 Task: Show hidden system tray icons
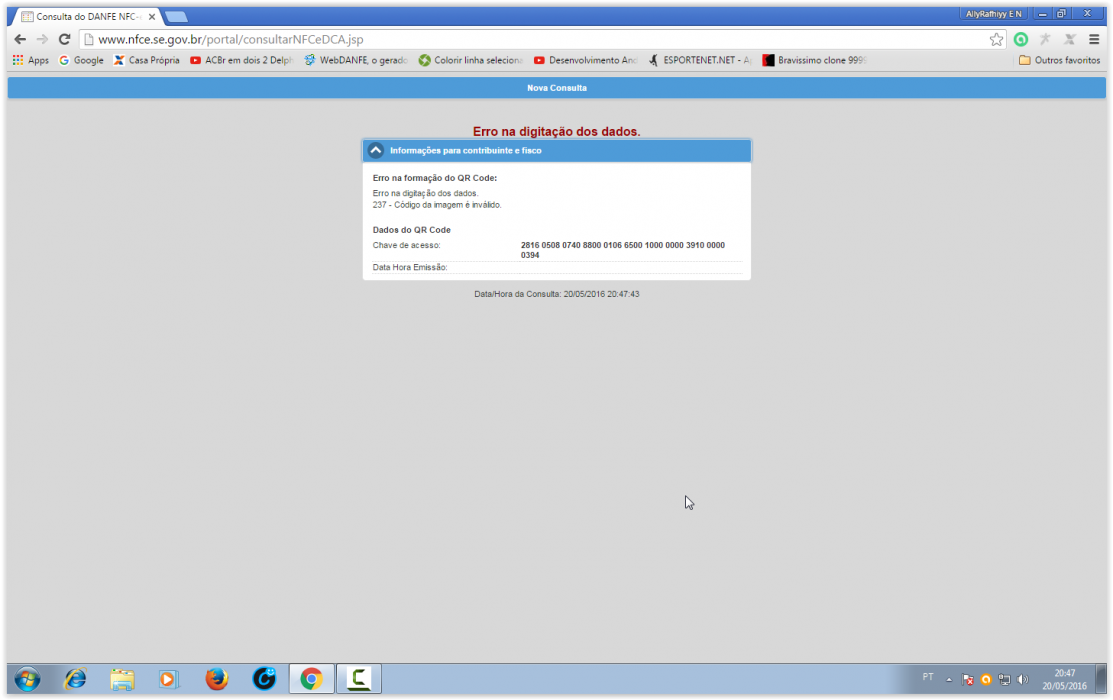(x=949, y=679)
